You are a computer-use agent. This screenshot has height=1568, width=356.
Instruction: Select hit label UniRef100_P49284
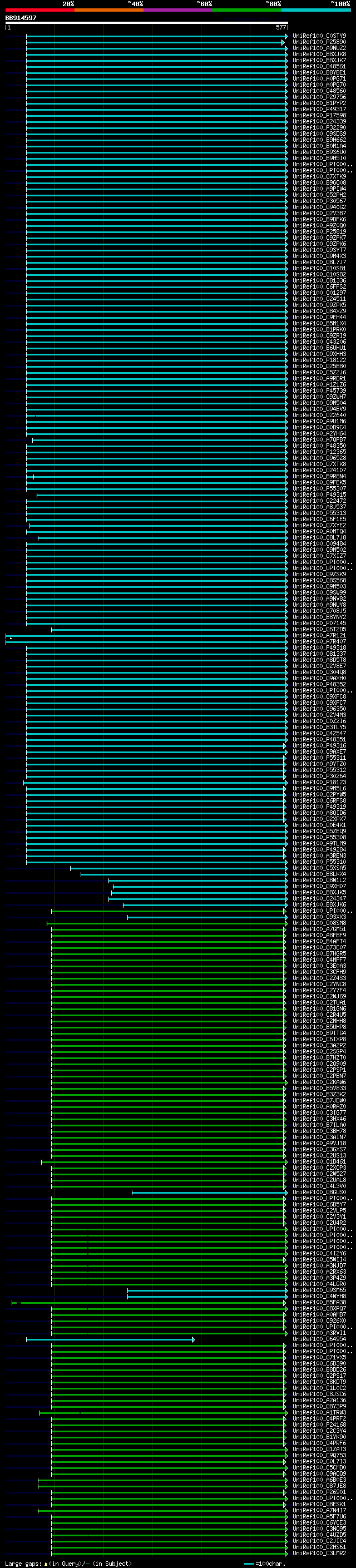[319, 850]
